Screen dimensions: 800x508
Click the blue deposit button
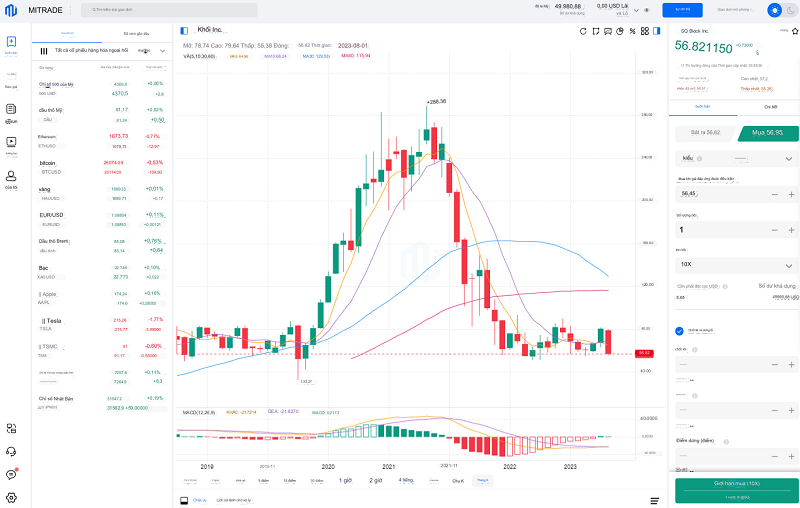point(683,10)
